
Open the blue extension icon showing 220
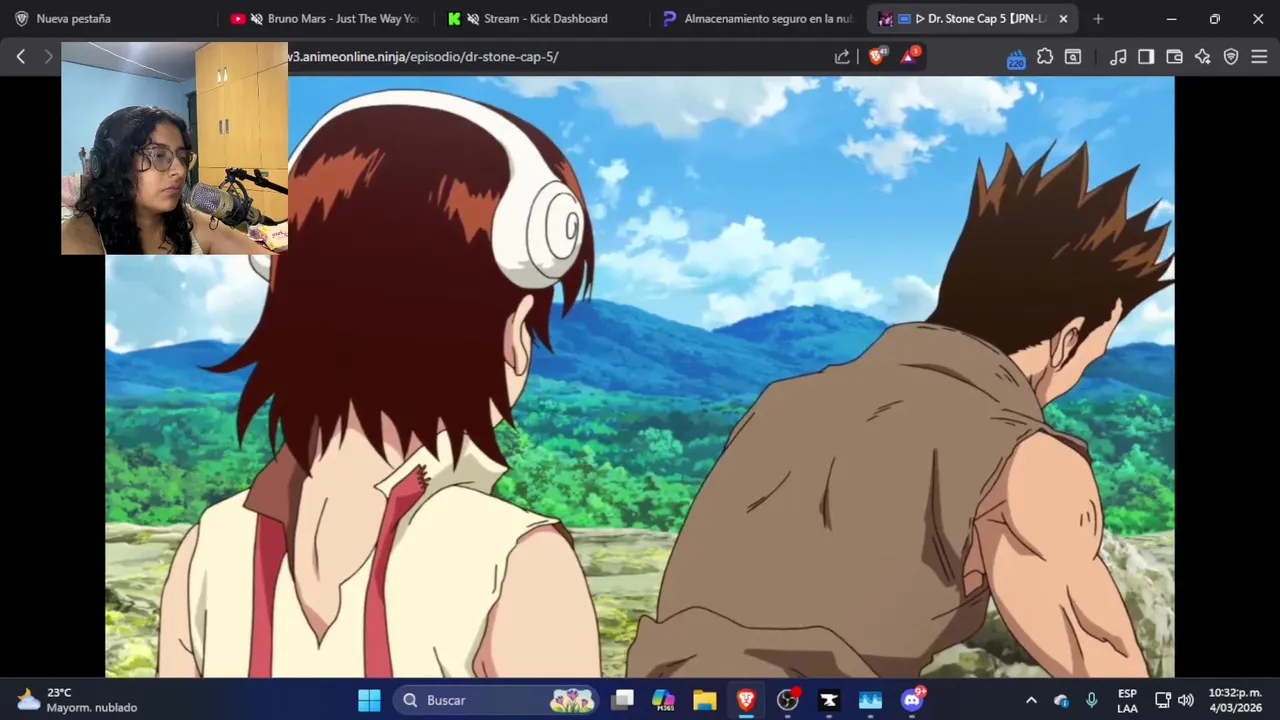[1016, 58]
